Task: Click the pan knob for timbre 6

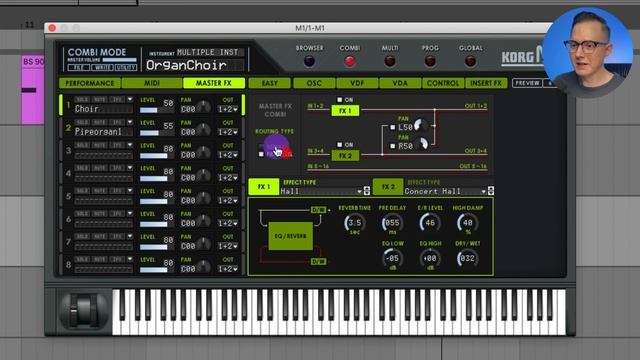Action: click(204, 221)
